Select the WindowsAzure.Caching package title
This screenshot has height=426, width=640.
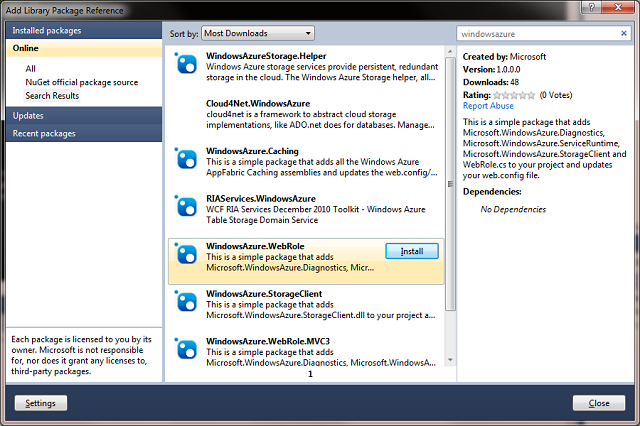(252, 151)
